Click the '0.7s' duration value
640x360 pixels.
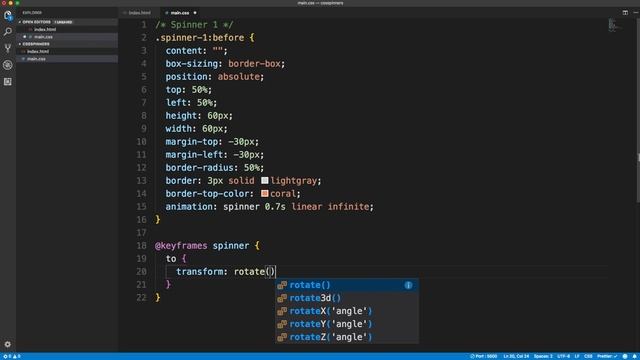pos(275,207)
